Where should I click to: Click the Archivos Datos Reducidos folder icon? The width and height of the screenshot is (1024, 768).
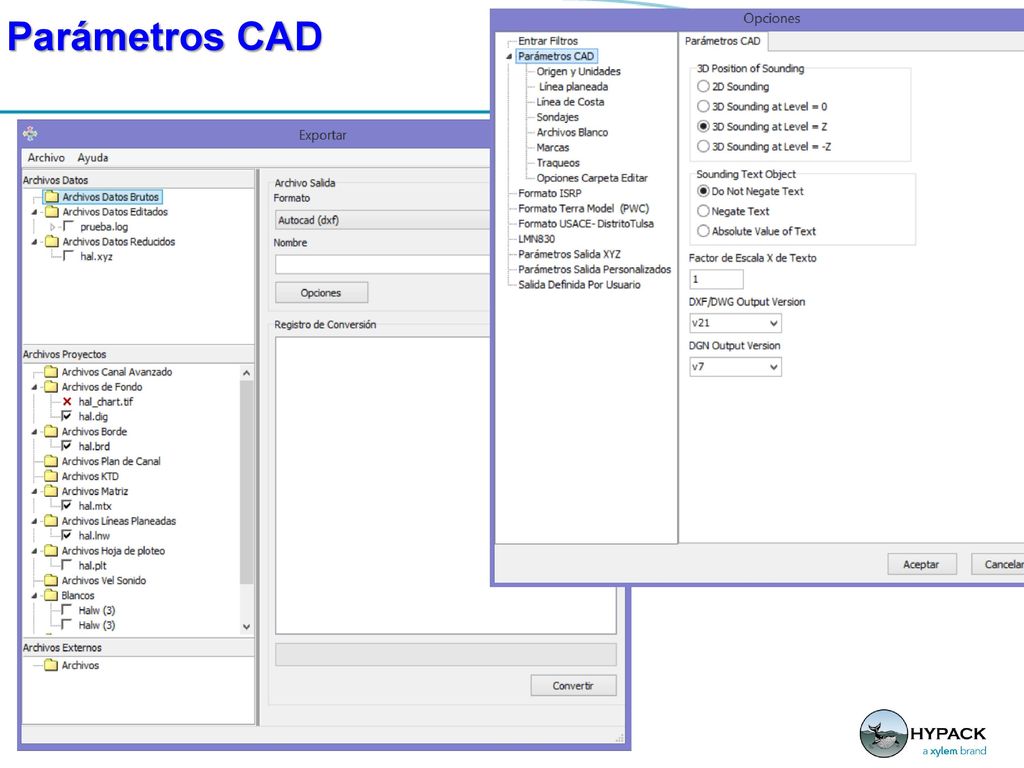point(52,242)
